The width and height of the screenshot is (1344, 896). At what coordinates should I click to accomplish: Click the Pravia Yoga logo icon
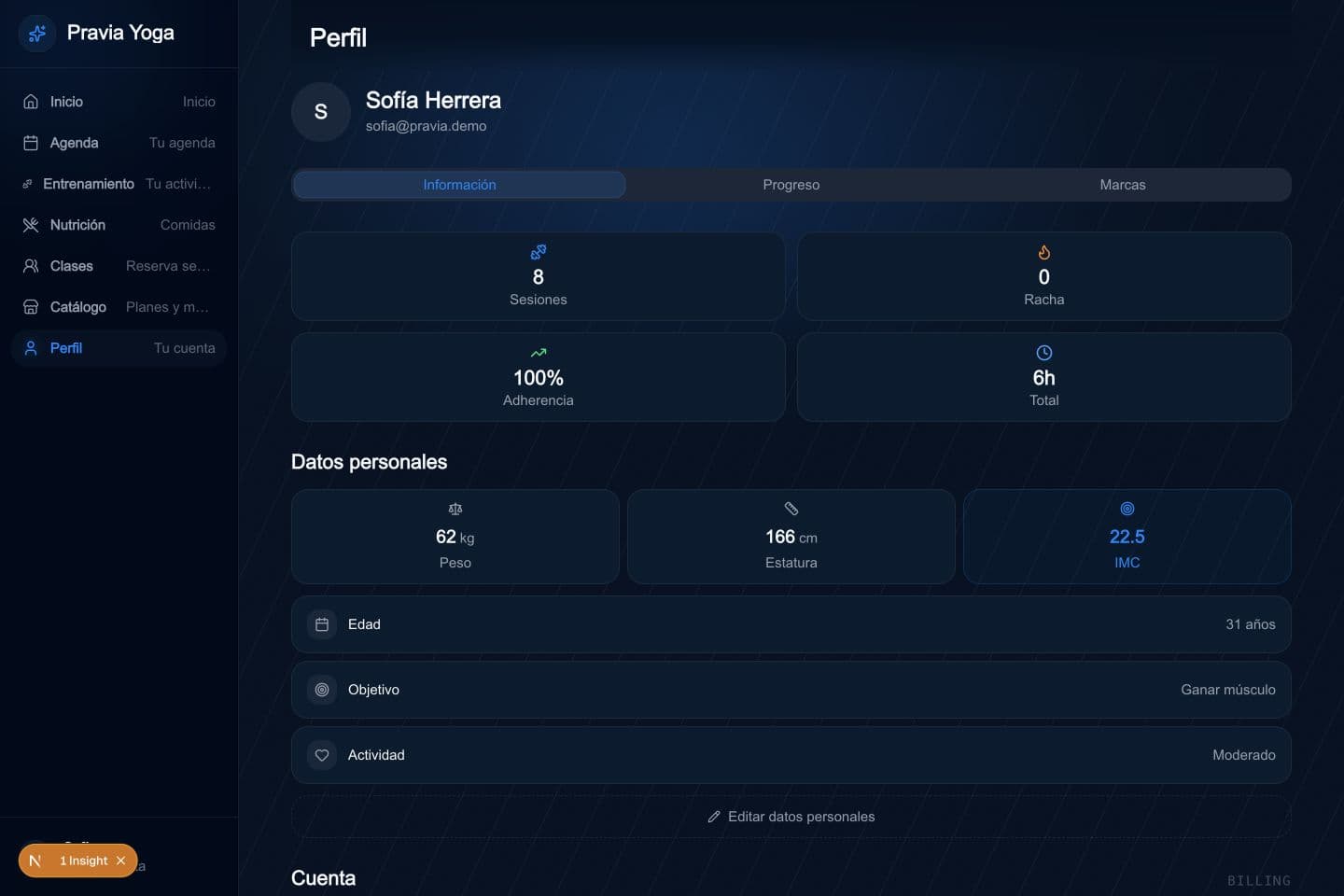point(37,34)
